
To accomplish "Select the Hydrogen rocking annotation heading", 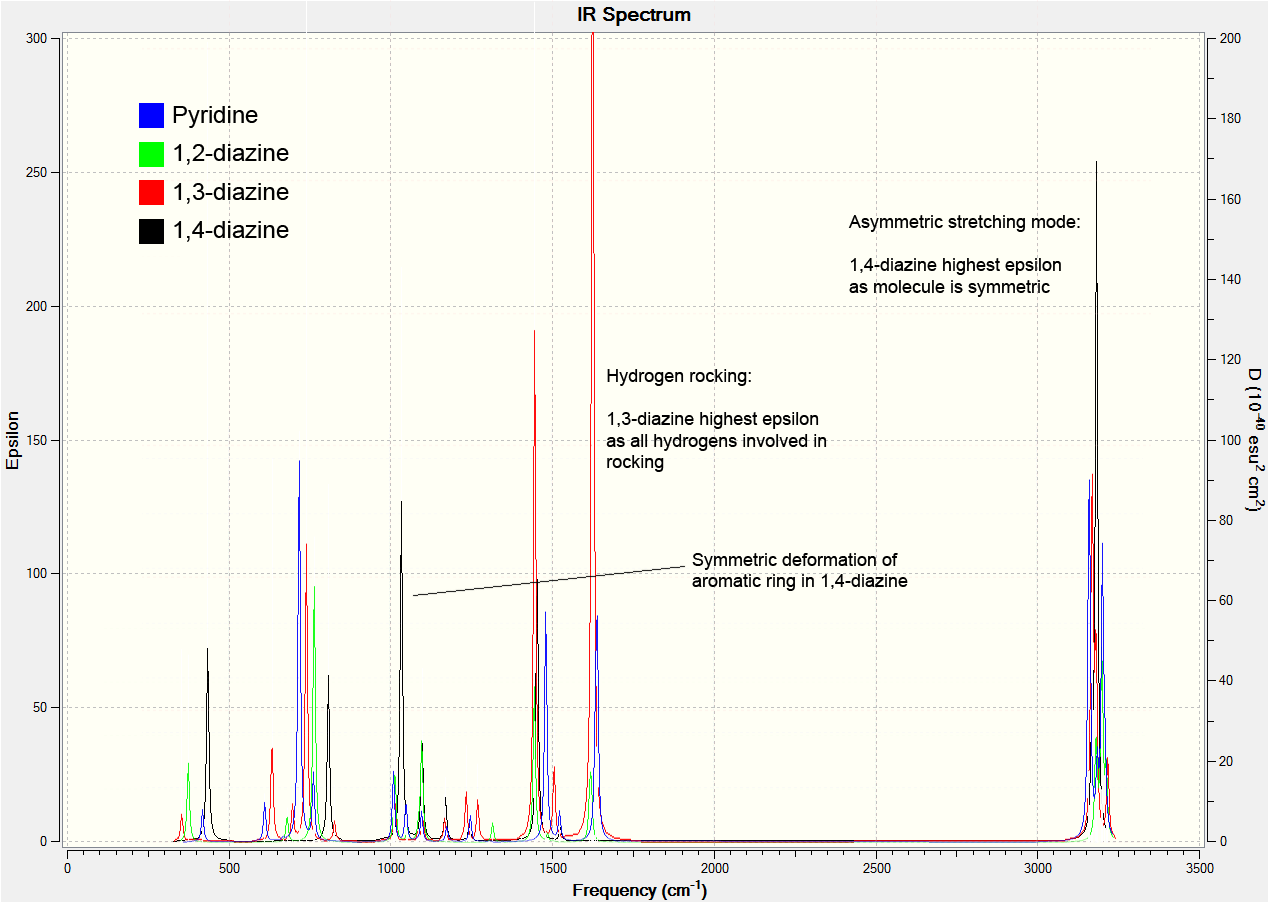I will (x=679, y=377).
